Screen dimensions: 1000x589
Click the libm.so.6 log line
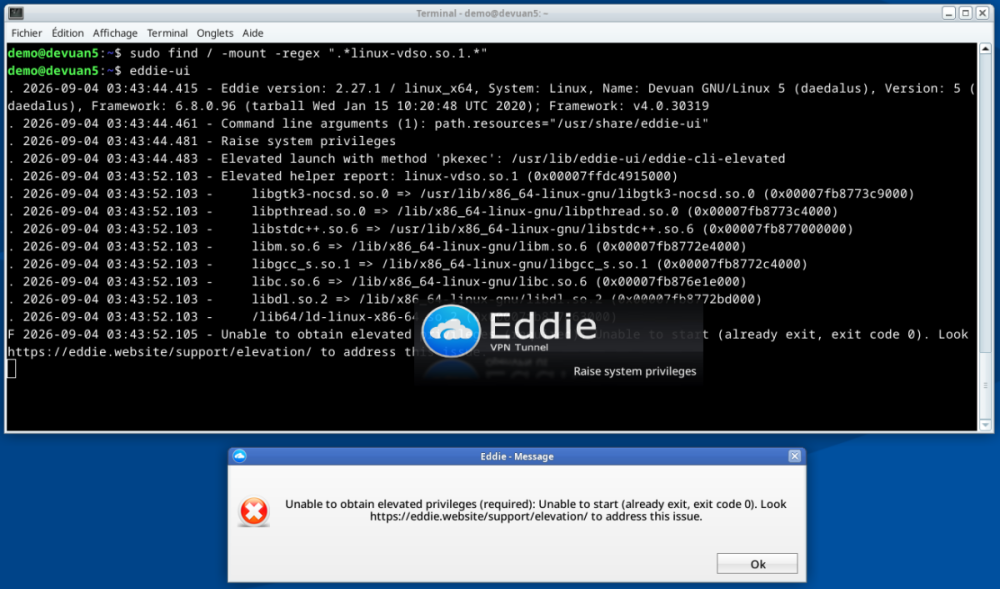pos(377,246)
